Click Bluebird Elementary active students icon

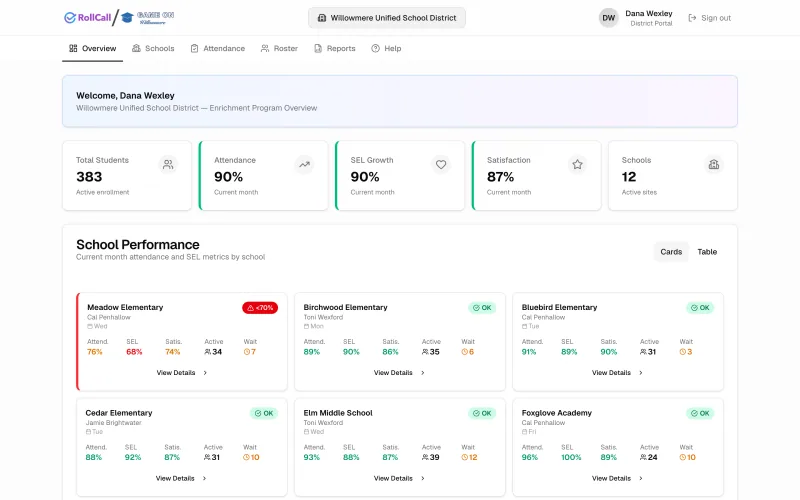click(643, 352)
